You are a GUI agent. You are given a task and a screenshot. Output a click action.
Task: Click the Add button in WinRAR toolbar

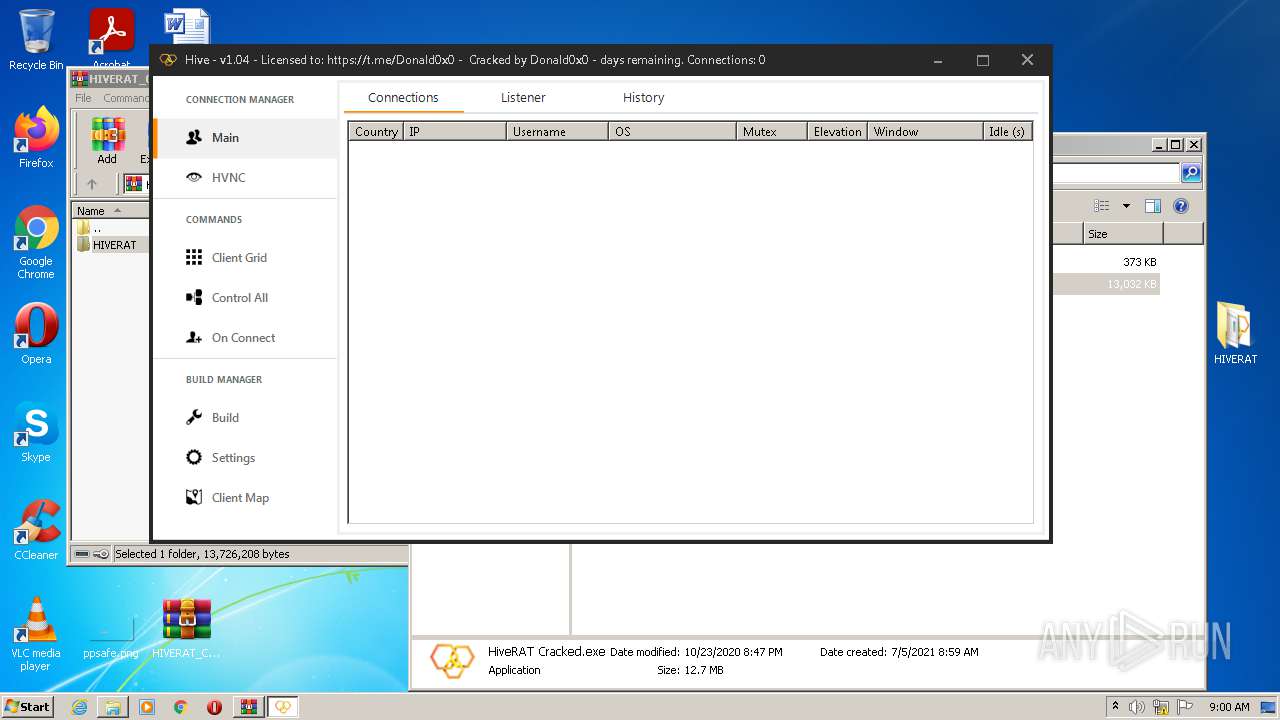click(107, 141)
